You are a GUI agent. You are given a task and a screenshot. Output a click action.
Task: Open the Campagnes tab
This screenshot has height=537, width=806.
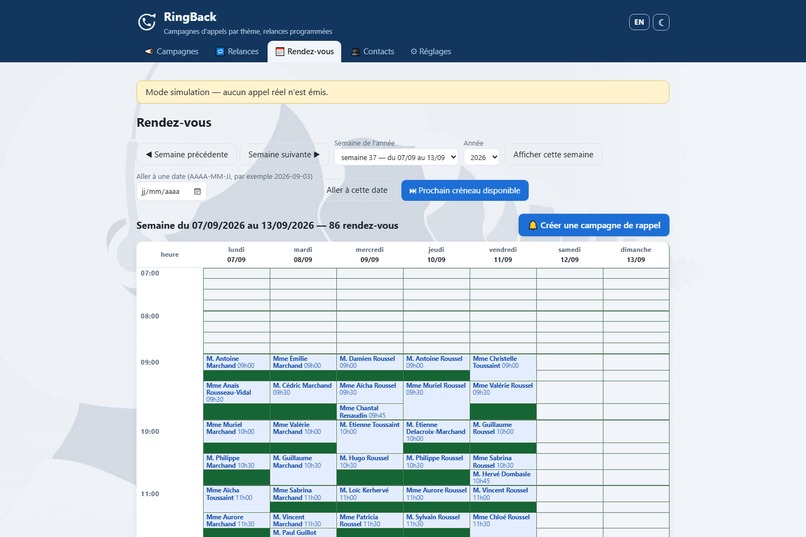[171, 51]
